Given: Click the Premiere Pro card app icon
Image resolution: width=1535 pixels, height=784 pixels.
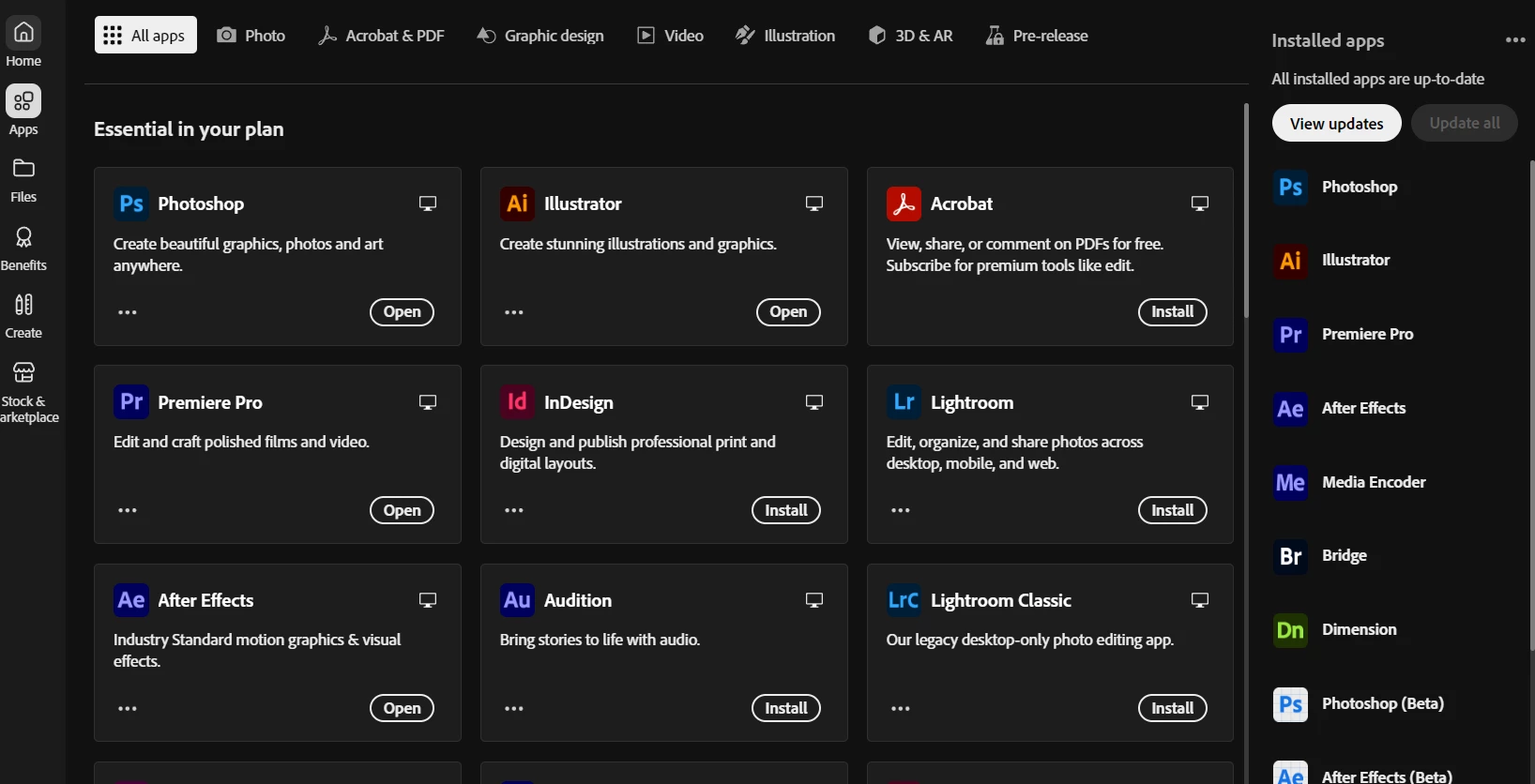Looking at the screenshot, I should pyautogui.click(x=131, y=401).
